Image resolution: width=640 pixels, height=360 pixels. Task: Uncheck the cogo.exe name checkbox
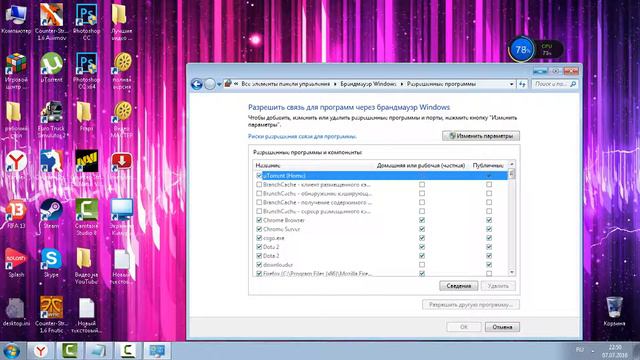(259, 238)
